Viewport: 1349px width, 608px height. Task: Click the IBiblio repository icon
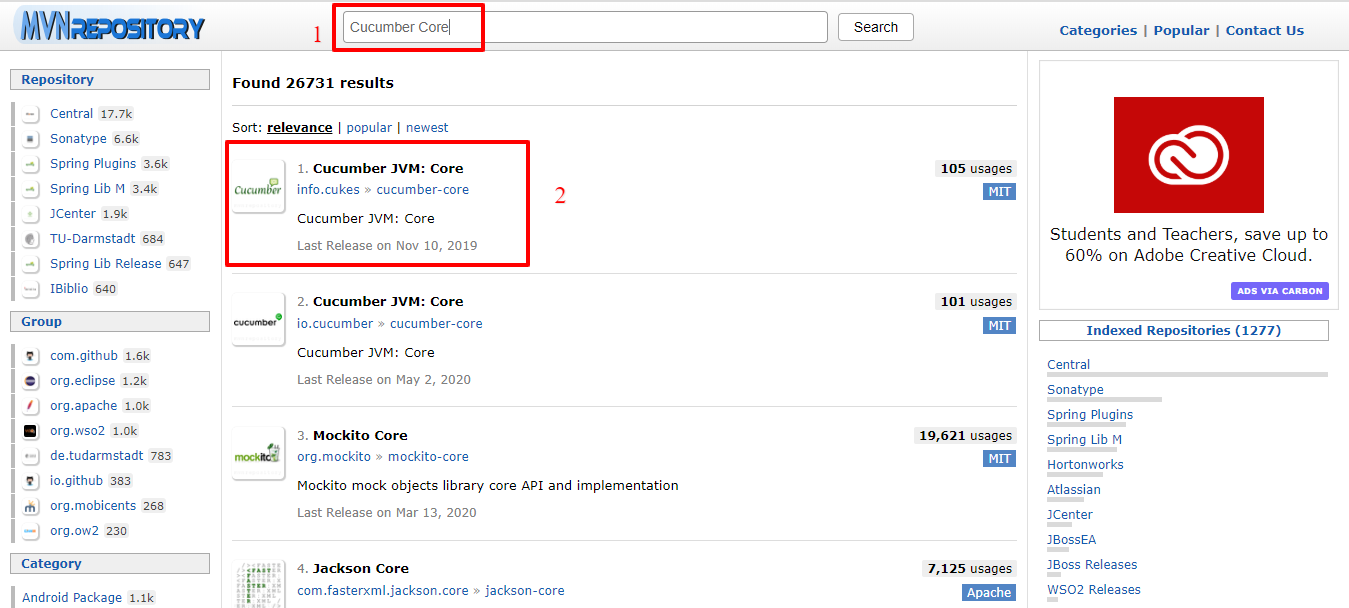pos(31,289)
